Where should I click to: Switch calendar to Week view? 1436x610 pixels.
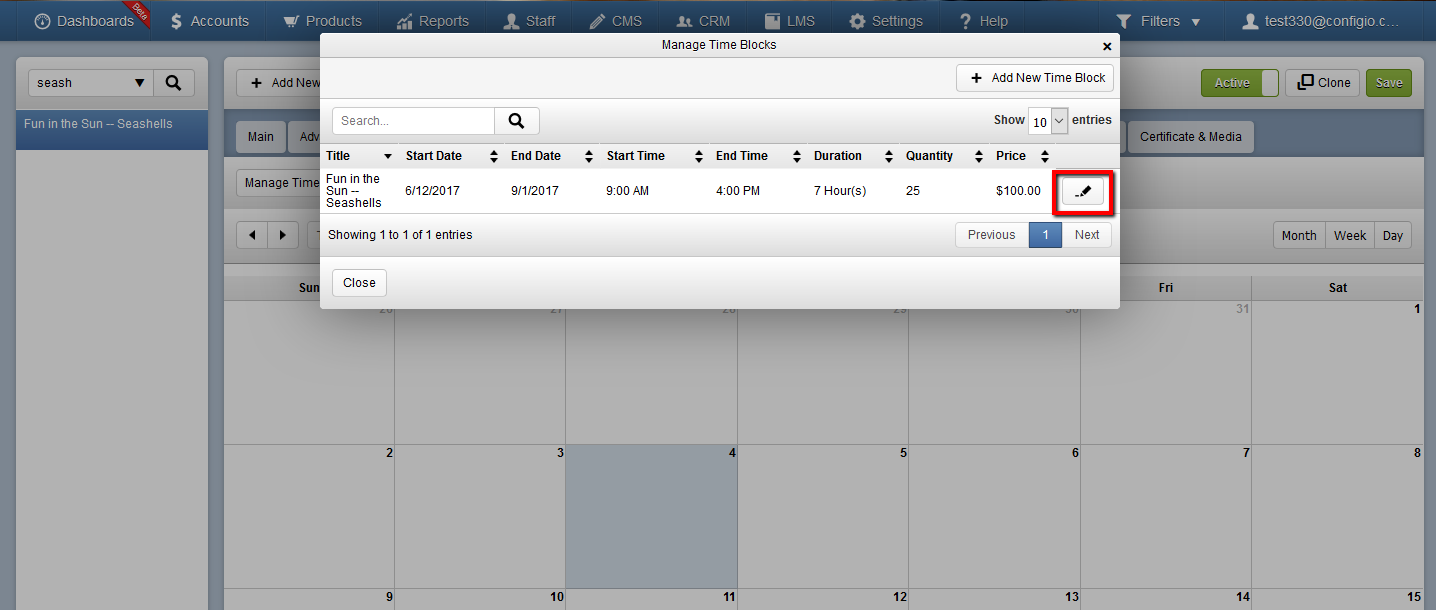pyautogui.click(x=1350, y=236)
